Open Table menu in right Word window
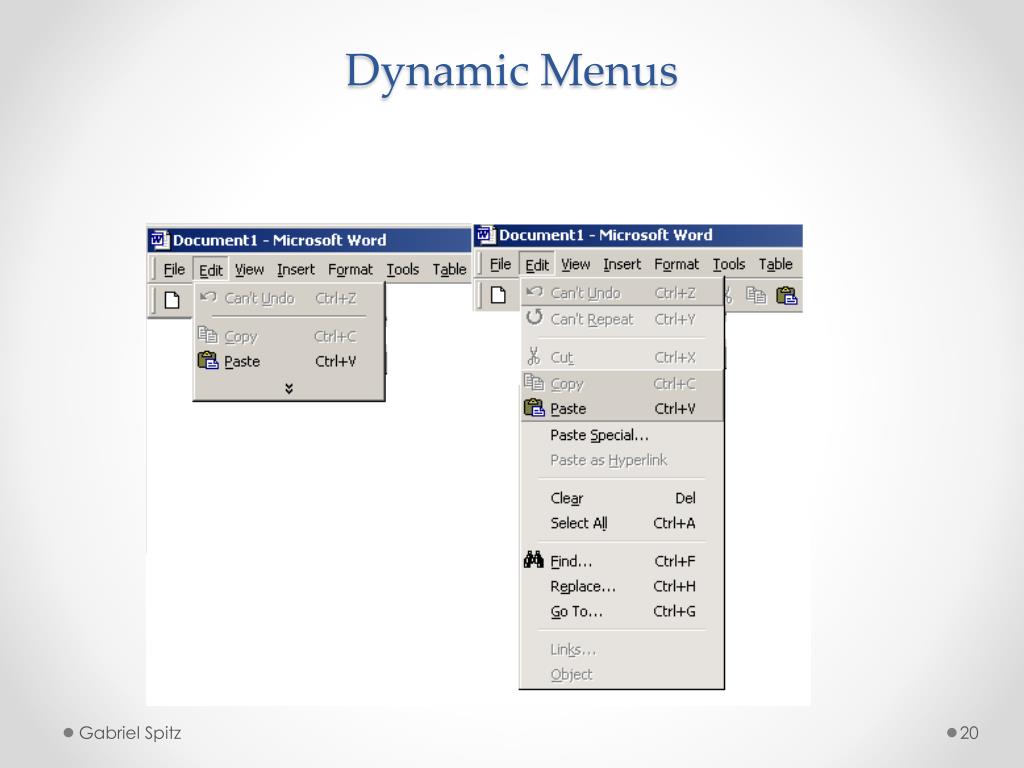 775,264
